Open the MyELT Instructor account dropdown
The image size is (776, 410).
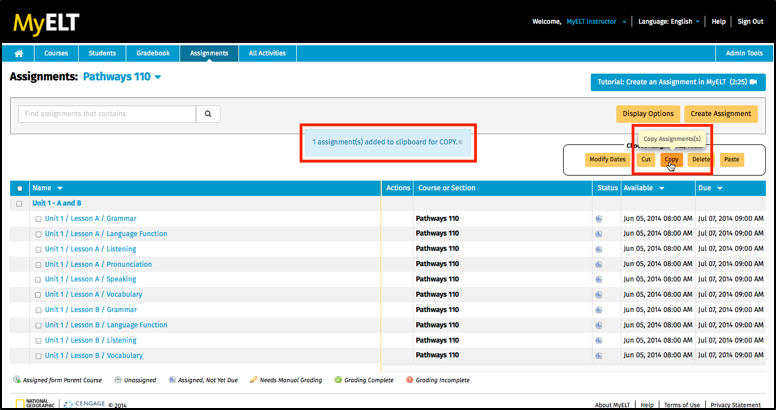click(x=596, y=22)
